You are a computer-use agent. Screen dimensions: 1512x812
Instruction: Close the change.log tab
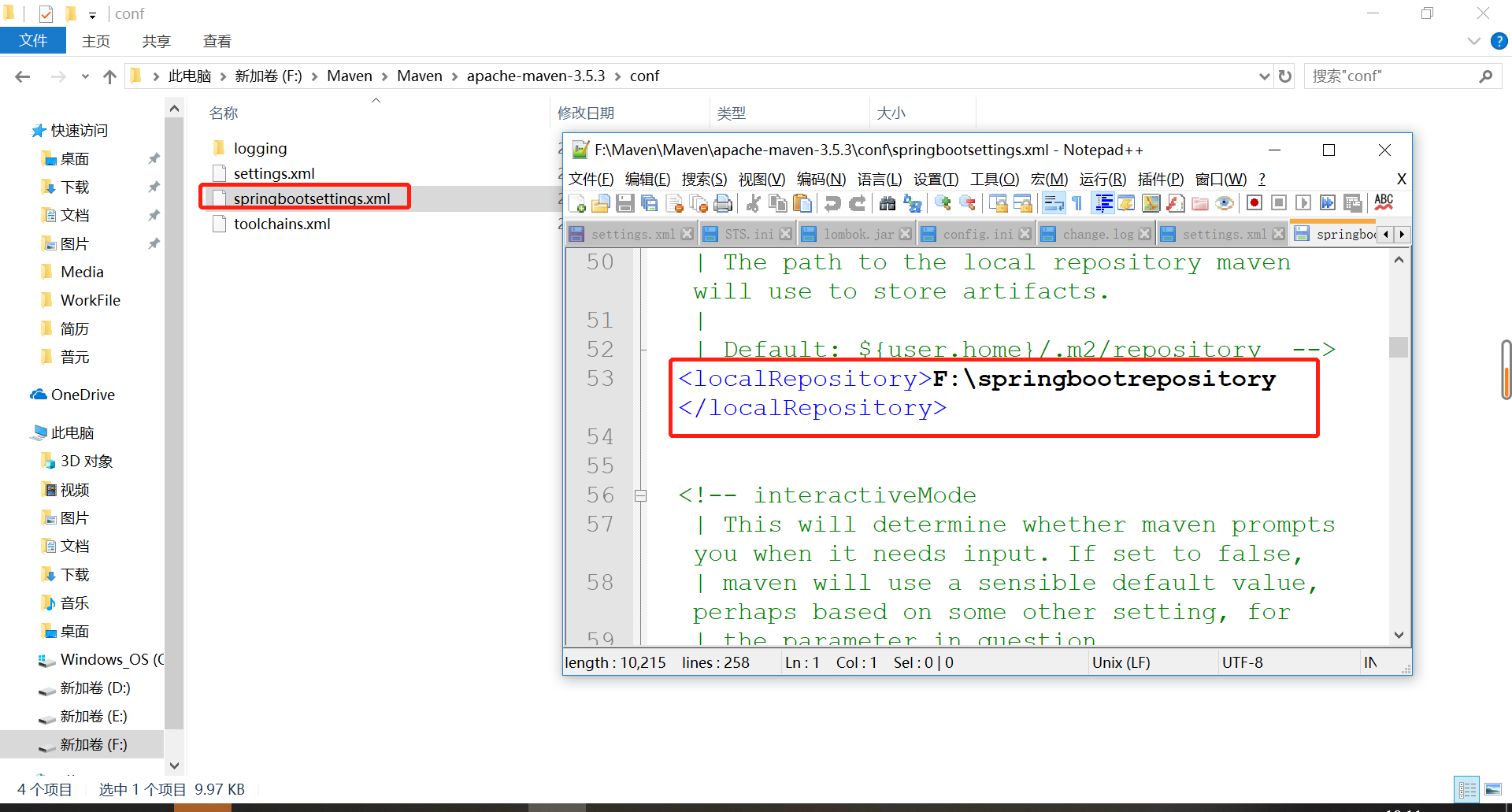[1145, 234]
